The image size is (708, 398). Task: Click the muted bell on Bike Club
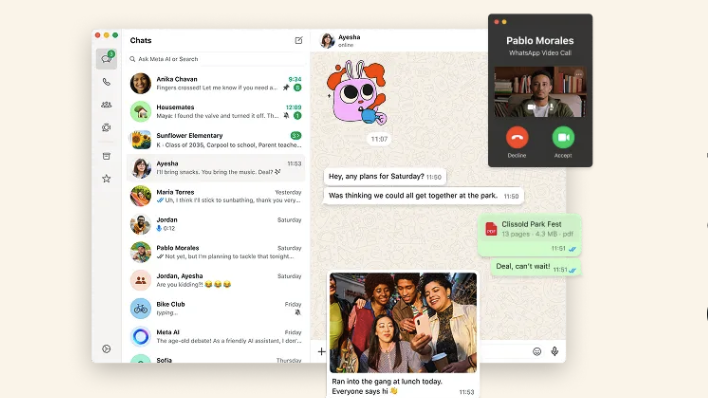point(298,313)
